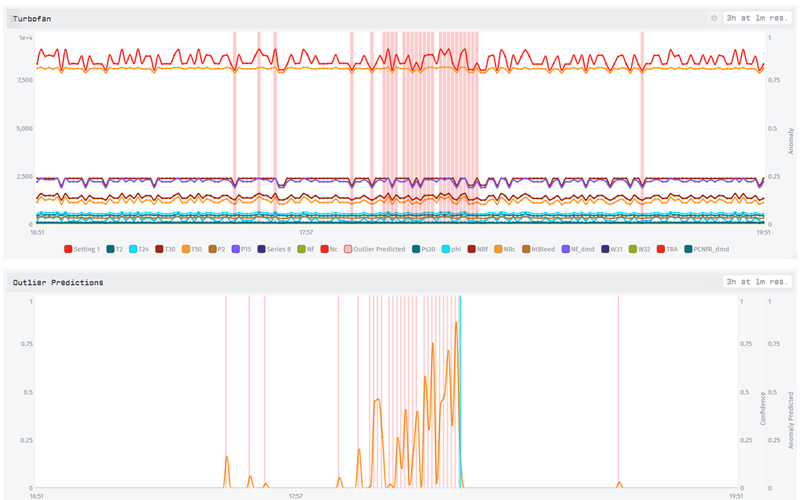Click the Anomaly Predicted axis title
Screen dimensions: 800x500
790,420
